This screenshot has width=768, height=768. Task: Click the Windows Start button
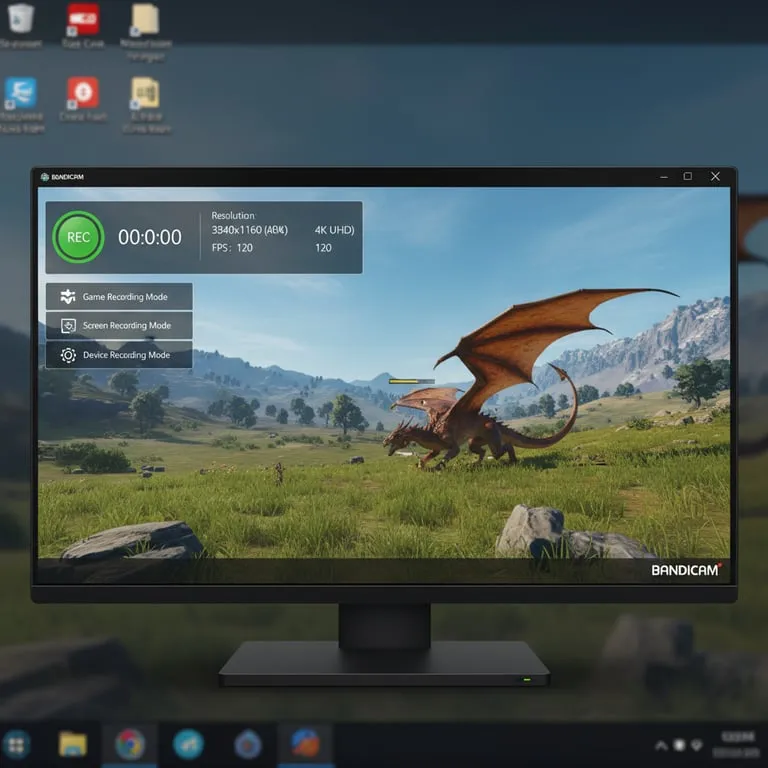(17, 743)
